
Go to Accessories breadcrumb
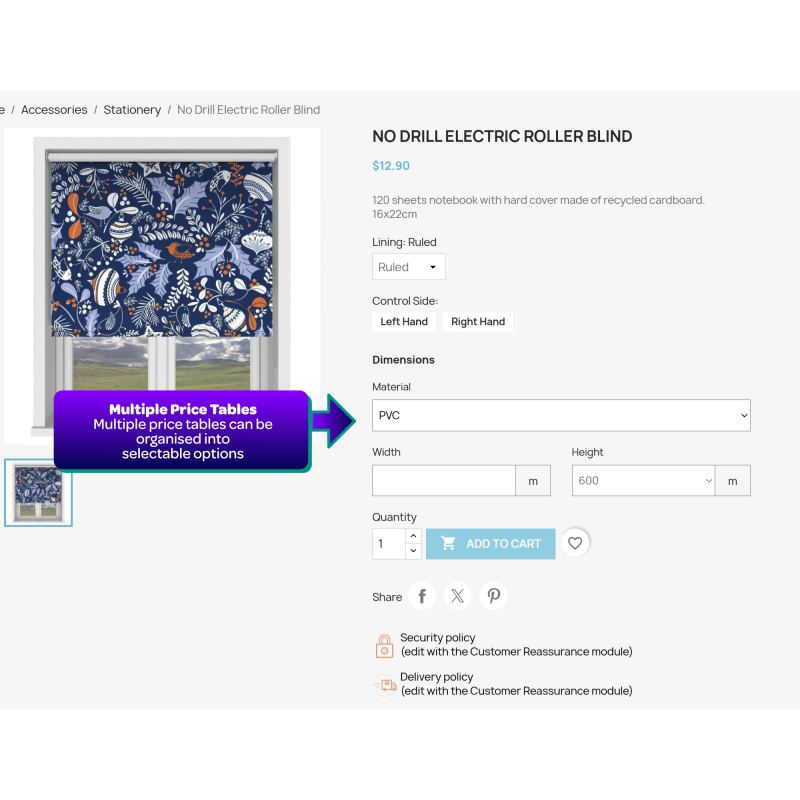[x=54, y=110]
